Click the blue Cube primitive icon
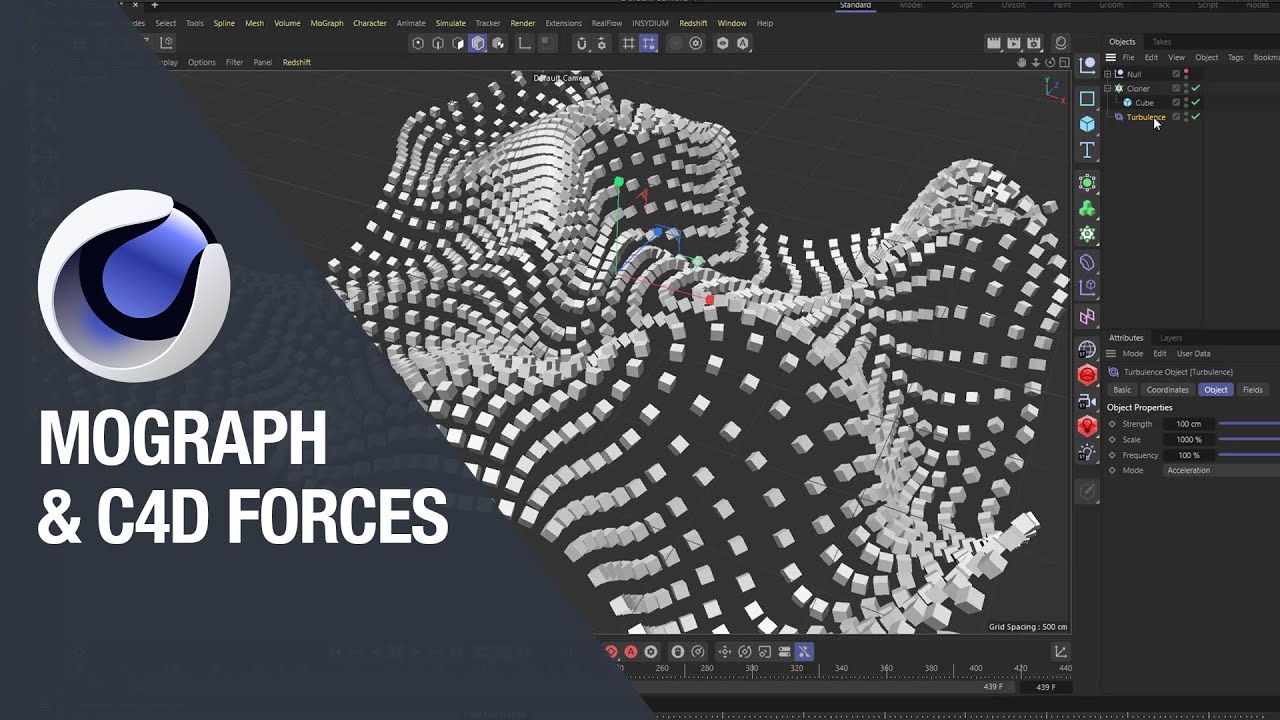1280x720 pixels. pyautogui.click(x=1087, y=124)
